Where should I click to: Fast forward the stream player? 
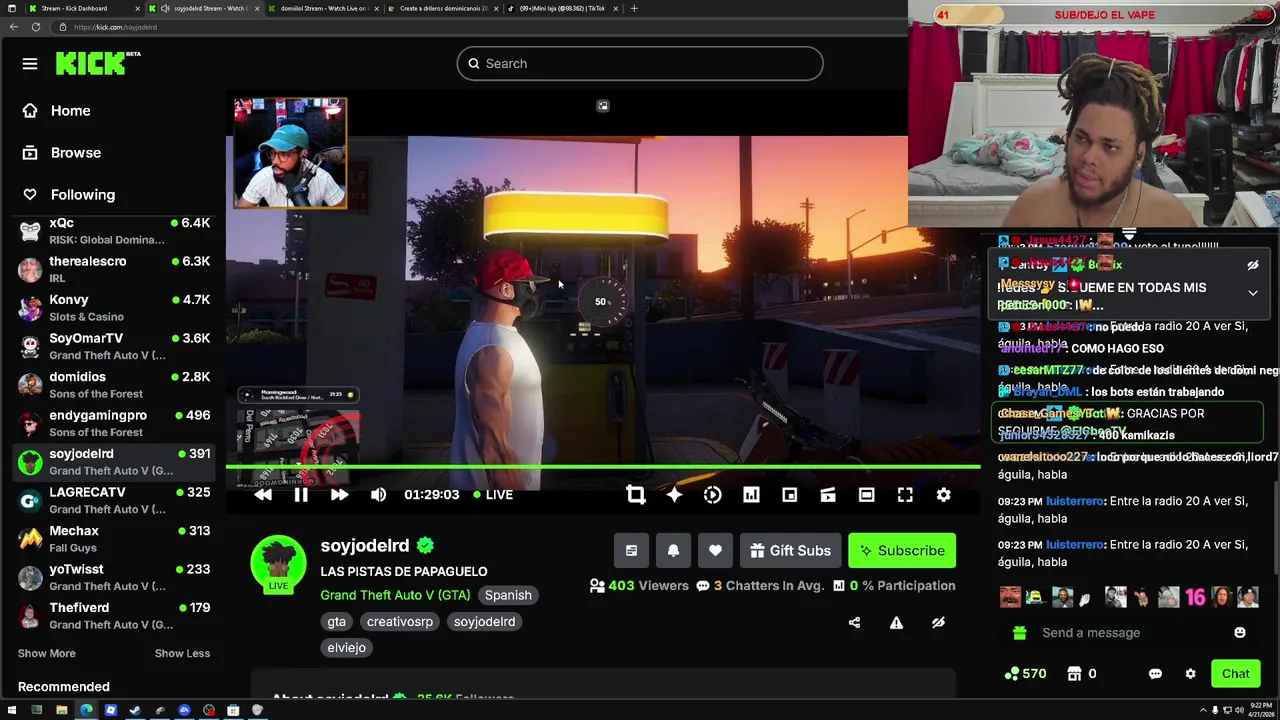pyautogui.click(x=339, y=495)
